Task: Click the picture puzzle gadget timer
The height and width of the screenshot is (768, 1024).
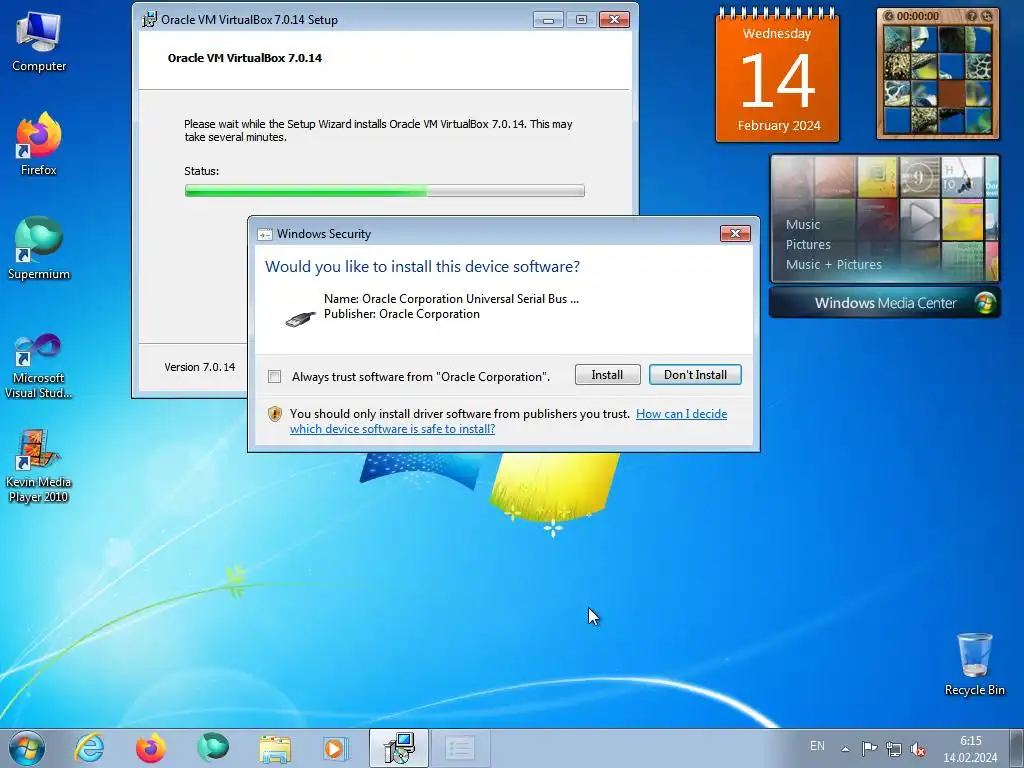Action: 918,16
